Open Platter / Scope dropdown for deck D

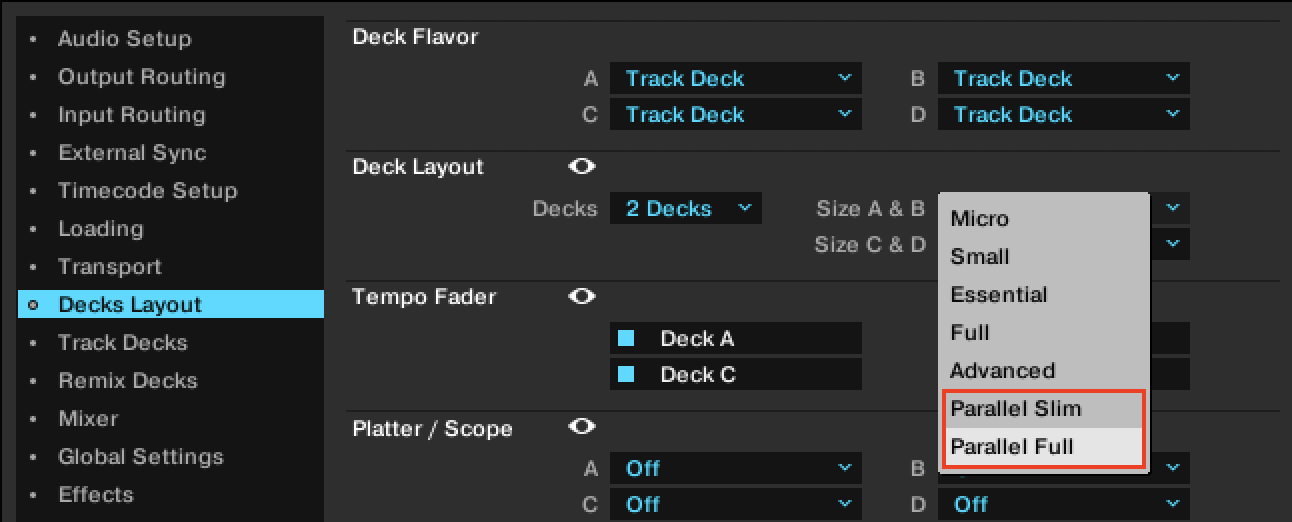click(1064, 504)
